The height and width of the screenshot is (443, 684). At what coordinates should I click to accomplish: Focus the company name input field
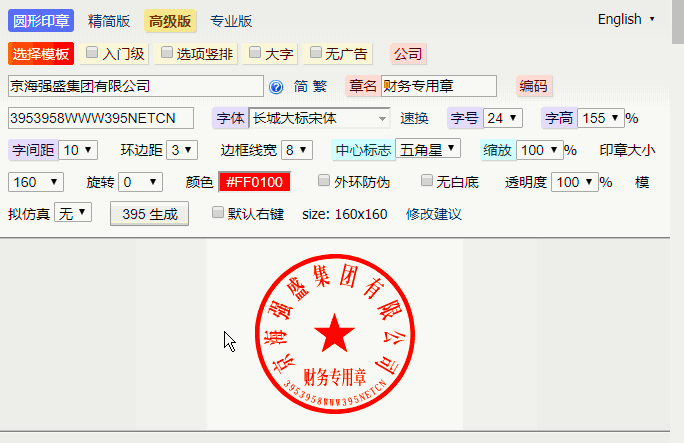(x=136, y=86)
